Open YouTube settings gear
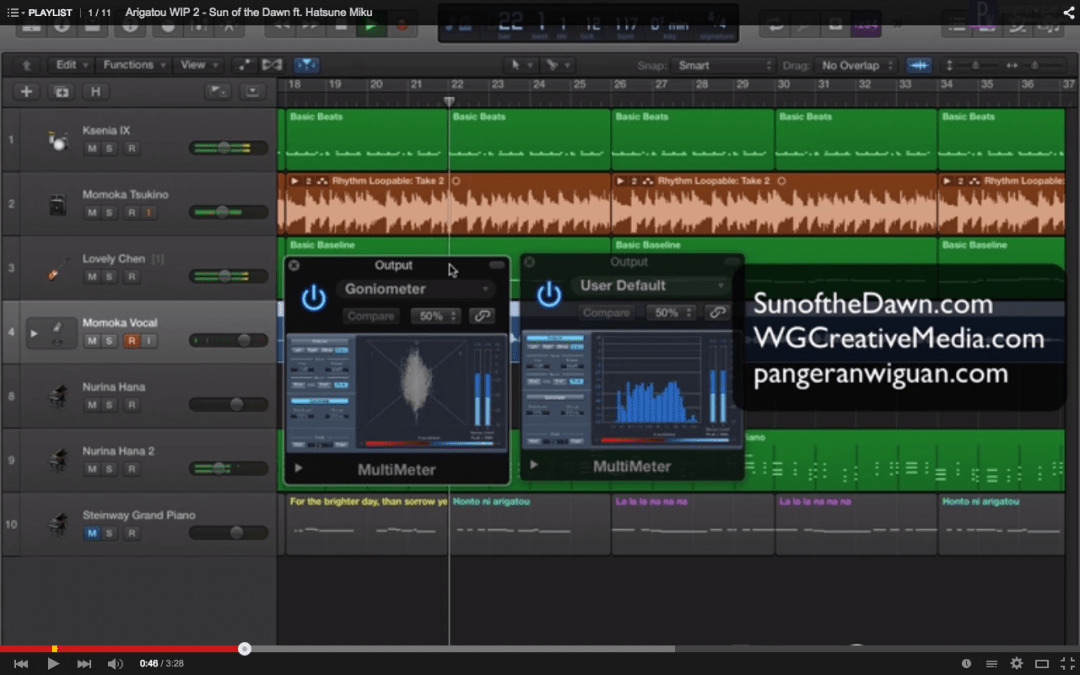The width and height of the screenshot is (1080, 675). (1017, 664)
